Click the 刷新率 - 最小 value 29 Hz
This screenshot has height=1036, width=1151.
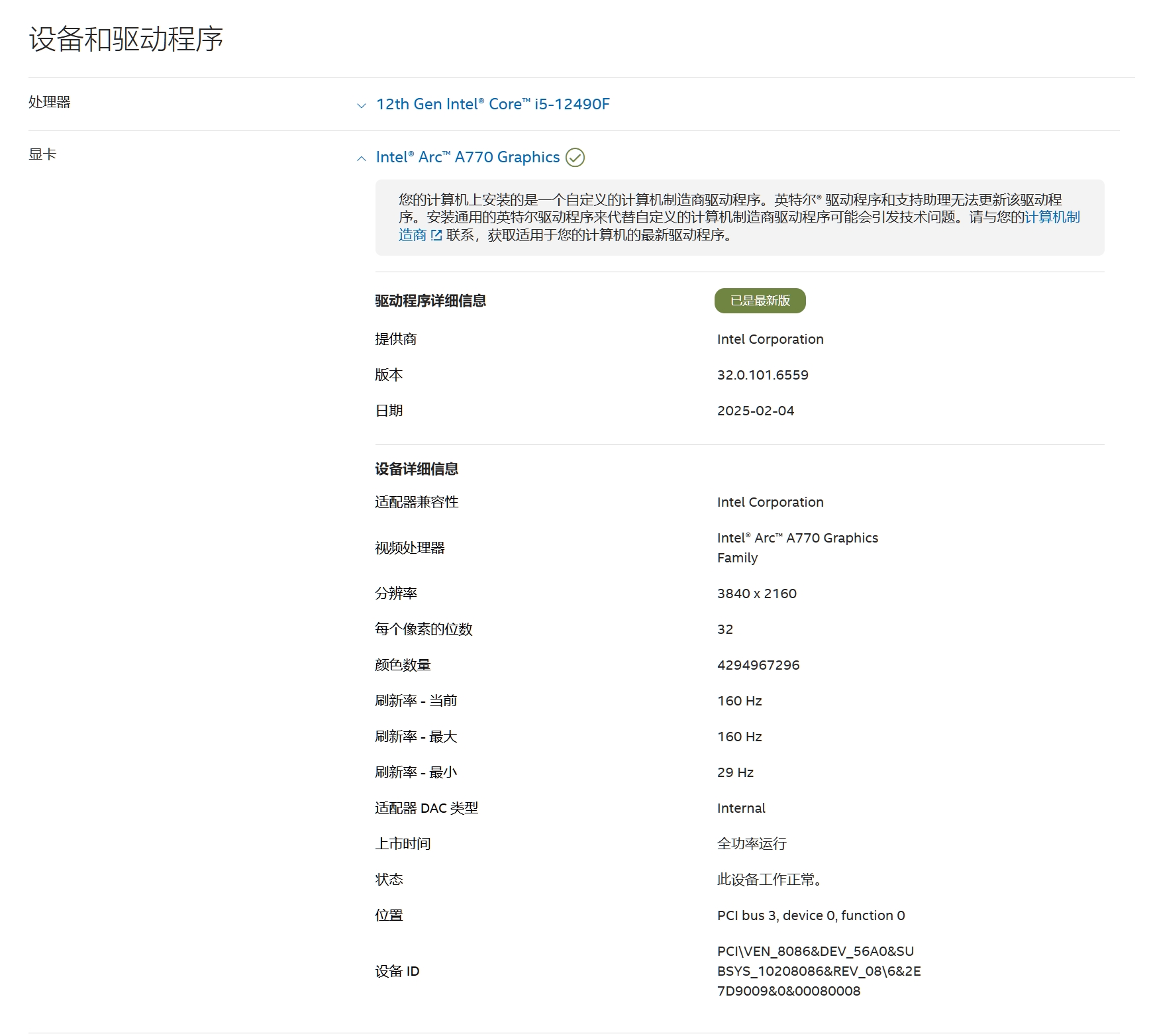pyautogui.click(x=735, y=772)
